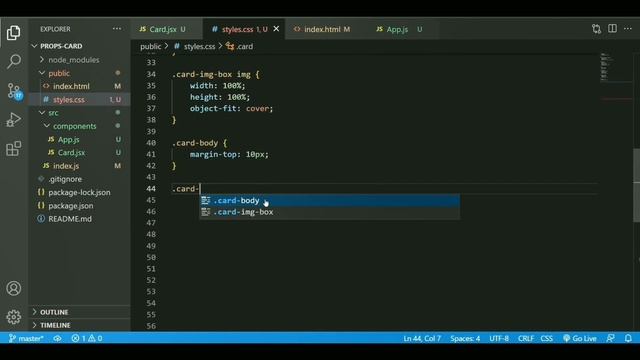
Task: Close the styles.css tab
Action: tap(276, 29)
